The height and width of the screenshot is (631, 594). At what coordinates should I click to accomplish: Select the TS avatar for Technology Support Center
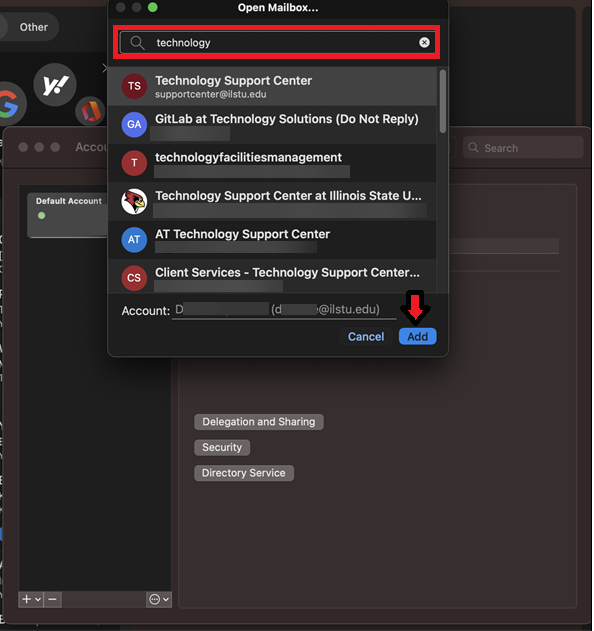tap(134, 86)
